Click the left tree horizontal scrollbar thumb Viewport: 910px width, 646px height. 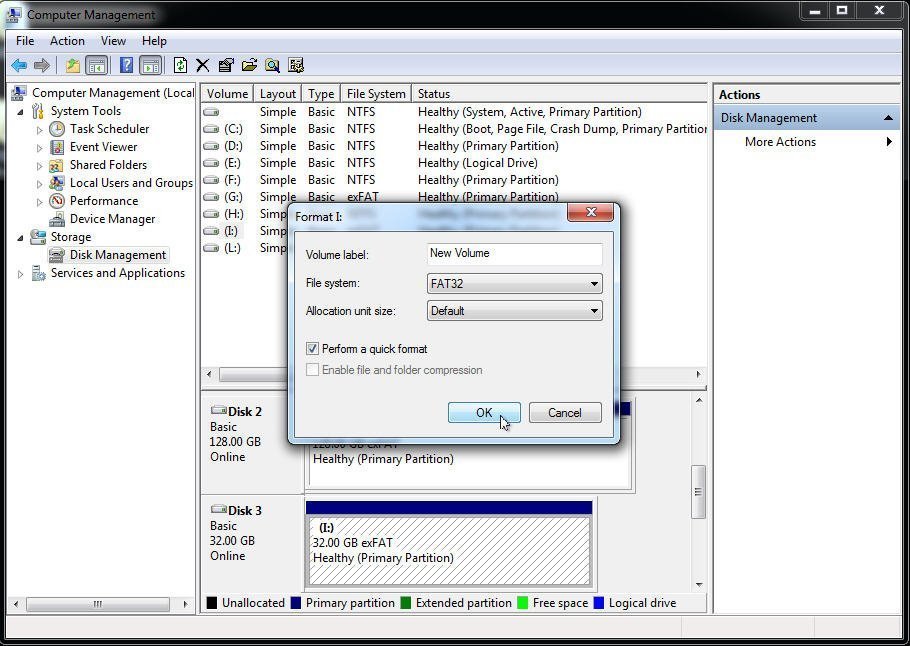(98, 604)
